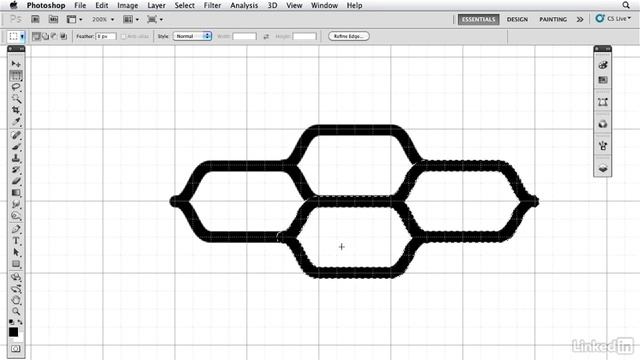The image size is (640, 360).
Task: Open the Select menu
Action: coord(184,5)
